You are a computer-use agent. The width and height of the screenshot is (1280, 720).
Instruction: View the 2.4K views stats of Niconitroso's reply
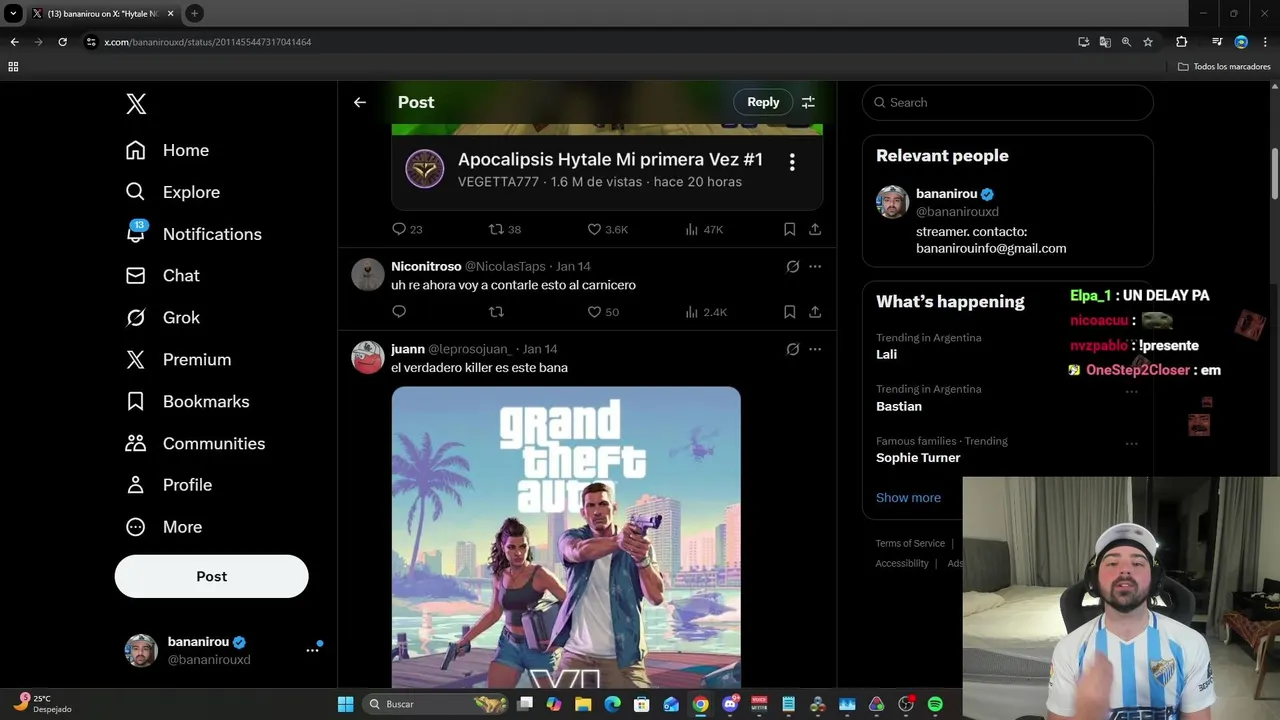pos(706,312)
